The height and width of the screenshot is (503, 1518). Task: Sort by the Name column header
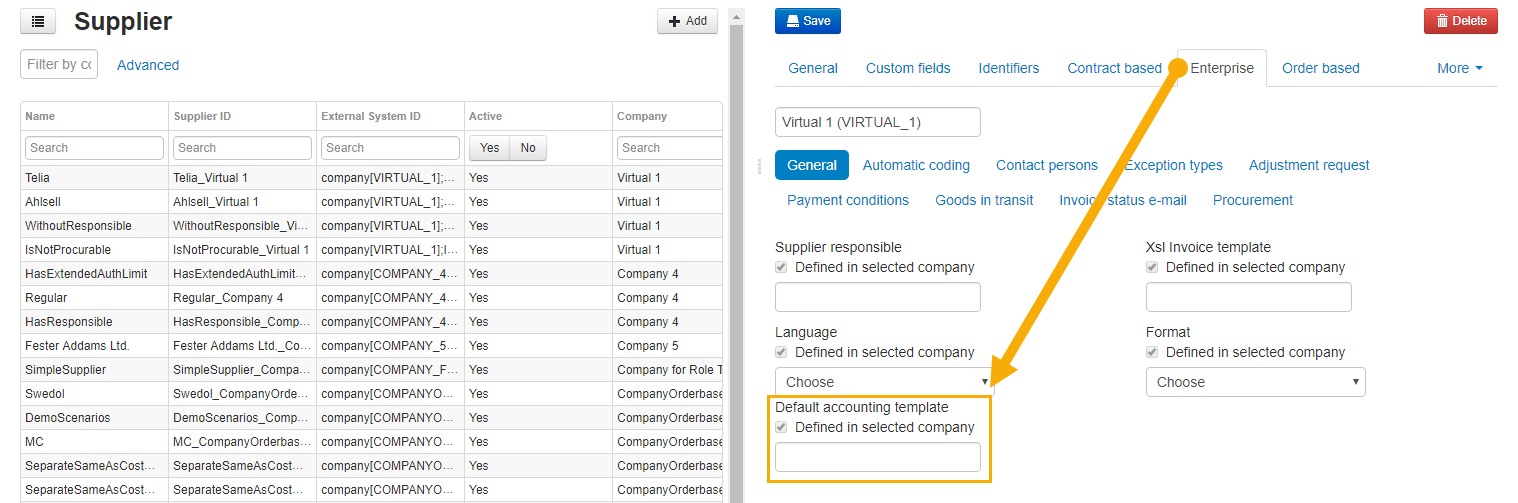tap(94, 116)
